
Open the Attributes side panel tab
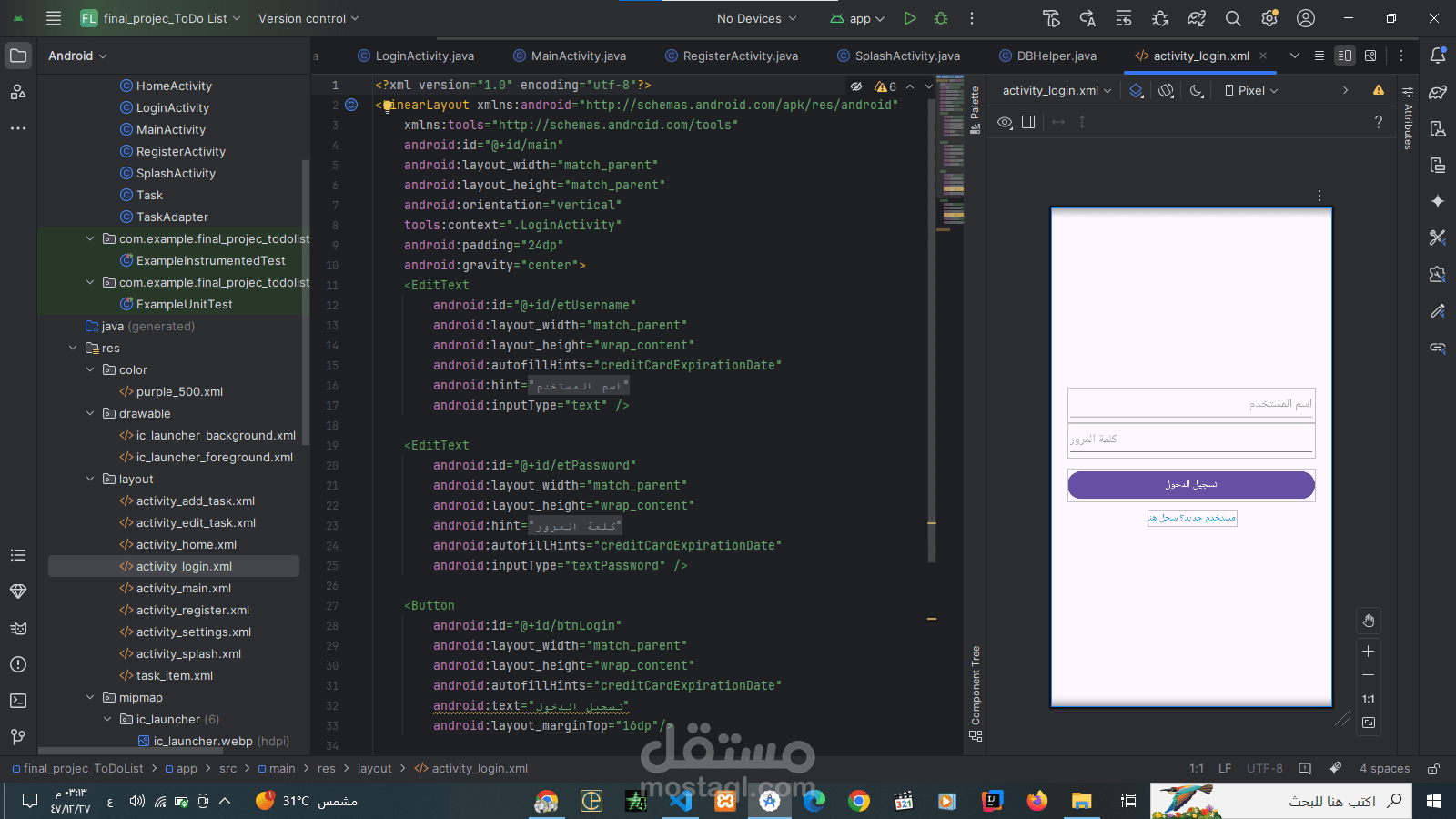click(x=1408, y=118)
